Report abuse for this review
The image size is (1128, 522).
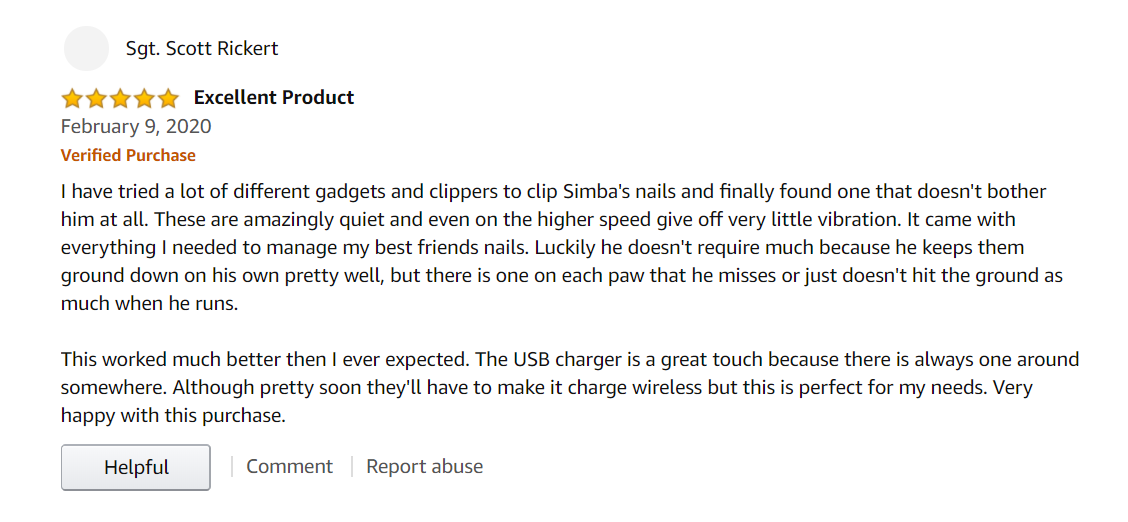point(424,467)
